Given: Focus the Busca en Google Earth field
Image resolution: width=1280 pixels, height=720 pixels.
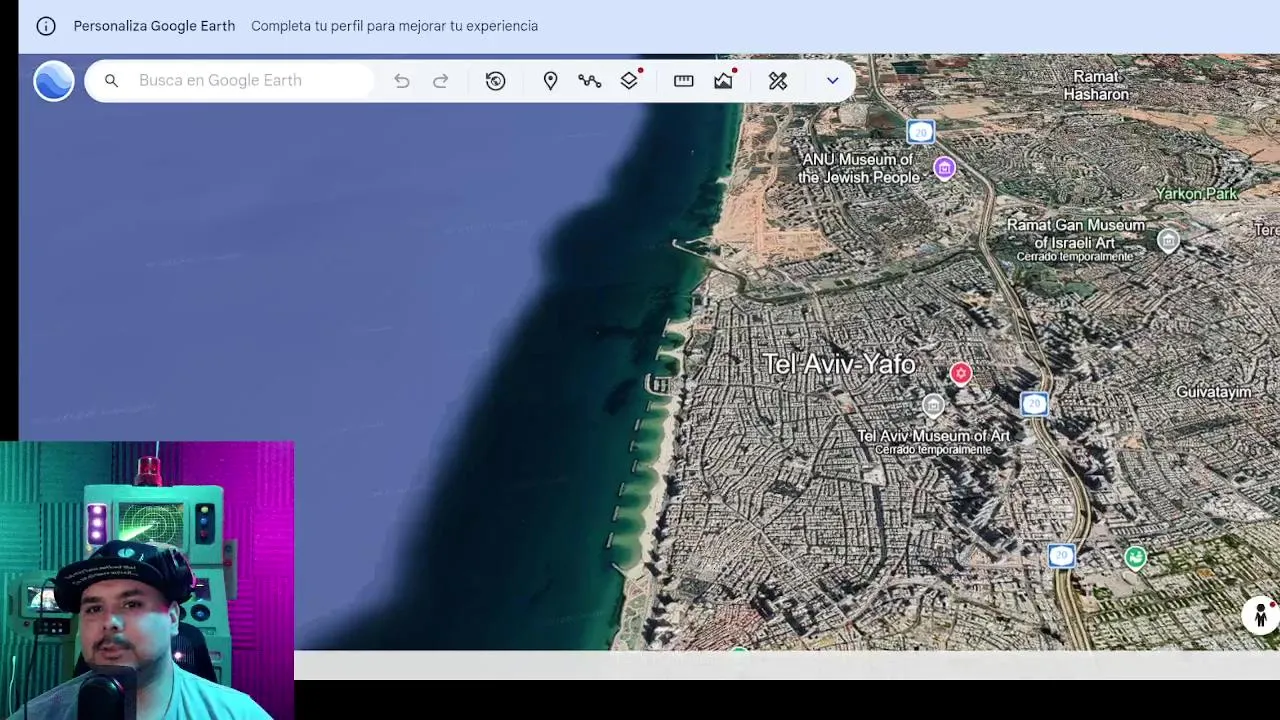Looking at the screenshot, I should coord(230,81).
